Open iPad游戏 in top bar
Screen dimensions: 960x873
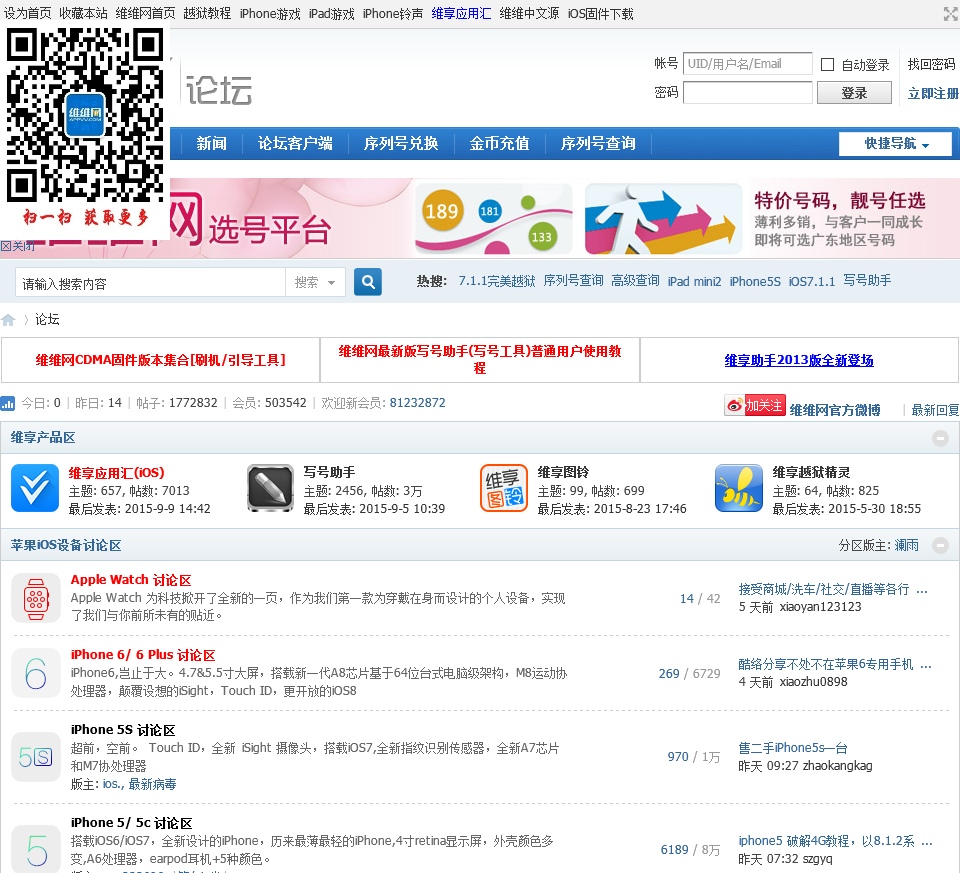(x=331, y=13)
